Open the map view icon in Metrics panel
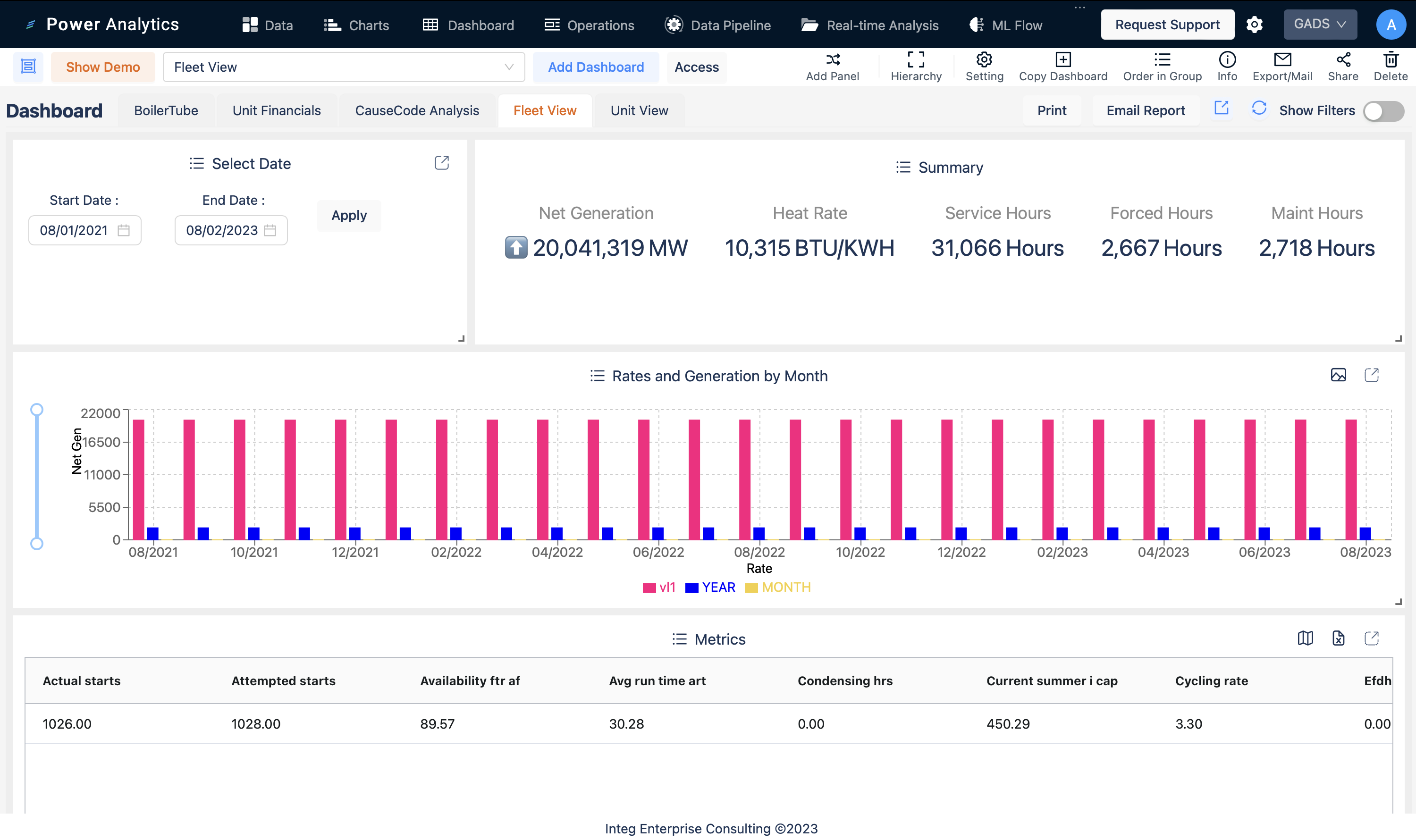 click(x=1306, y=638)
